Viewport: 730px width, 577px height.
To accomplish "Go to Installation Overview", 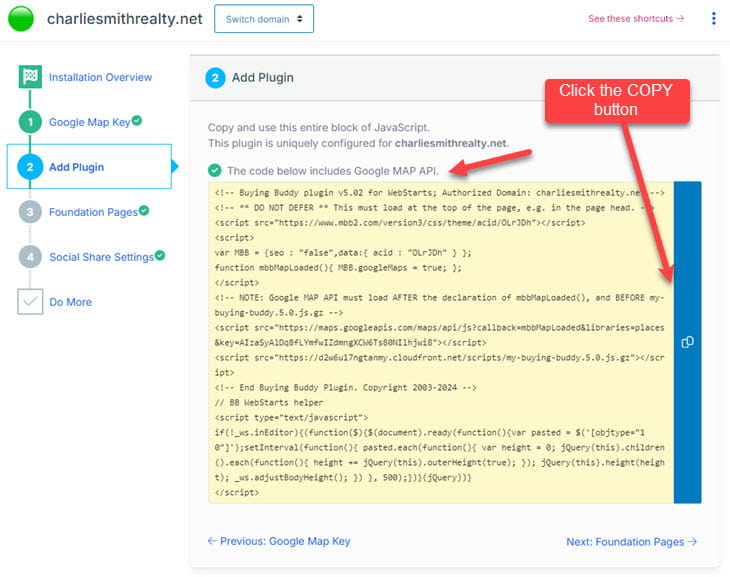I will click(x=101, y=77).
